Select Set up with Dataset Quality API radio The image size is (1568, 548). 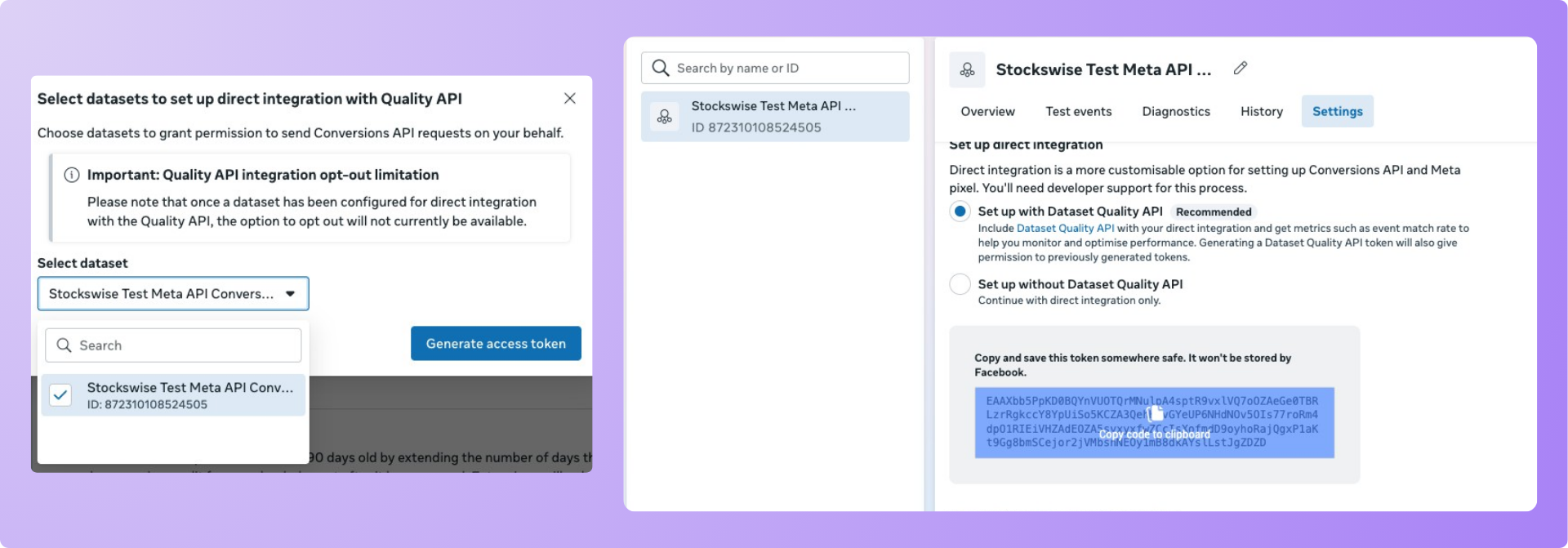960,212
